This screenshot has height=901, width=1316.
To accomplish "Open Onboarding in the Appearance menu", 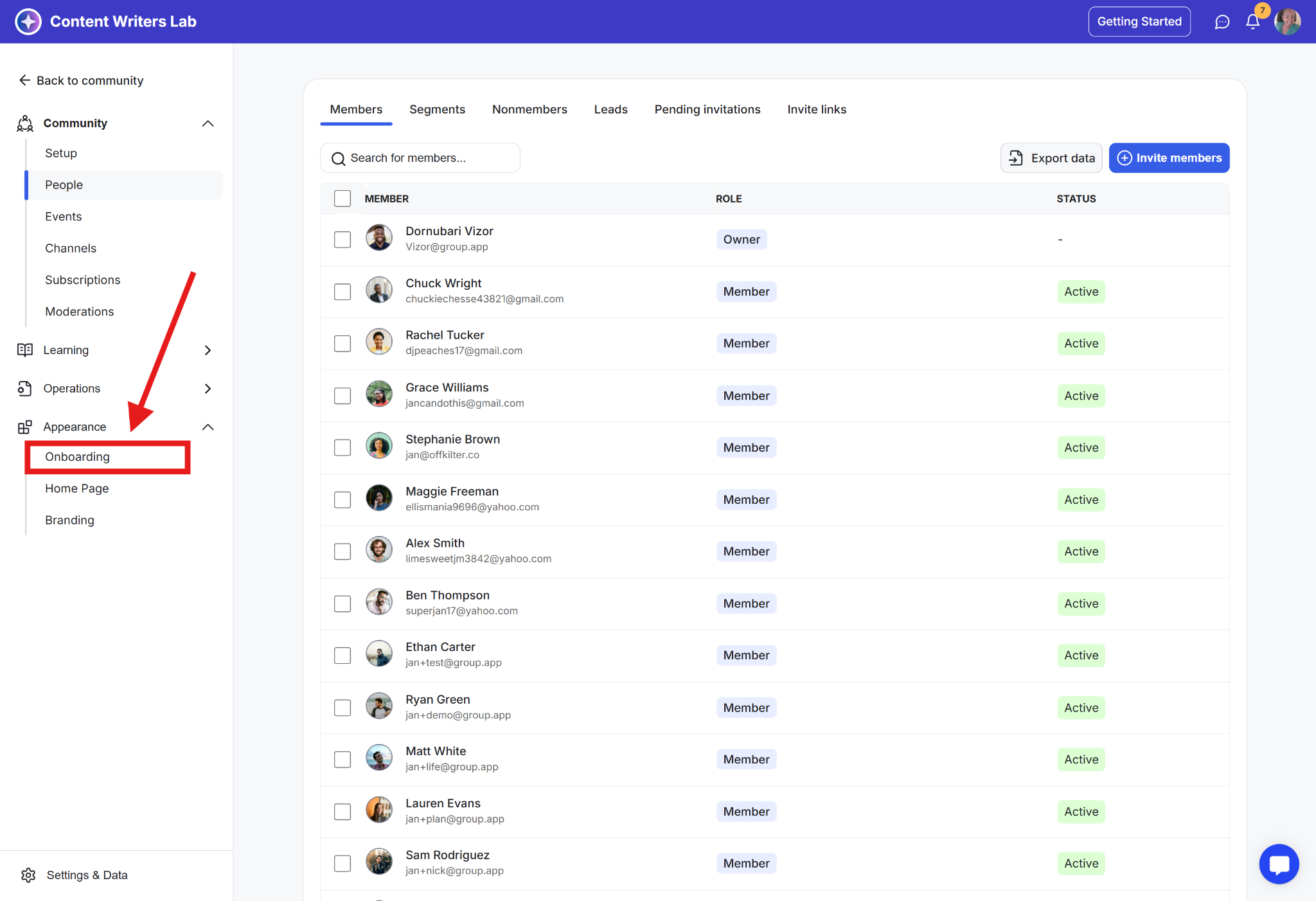I will [x=77, y=457].
